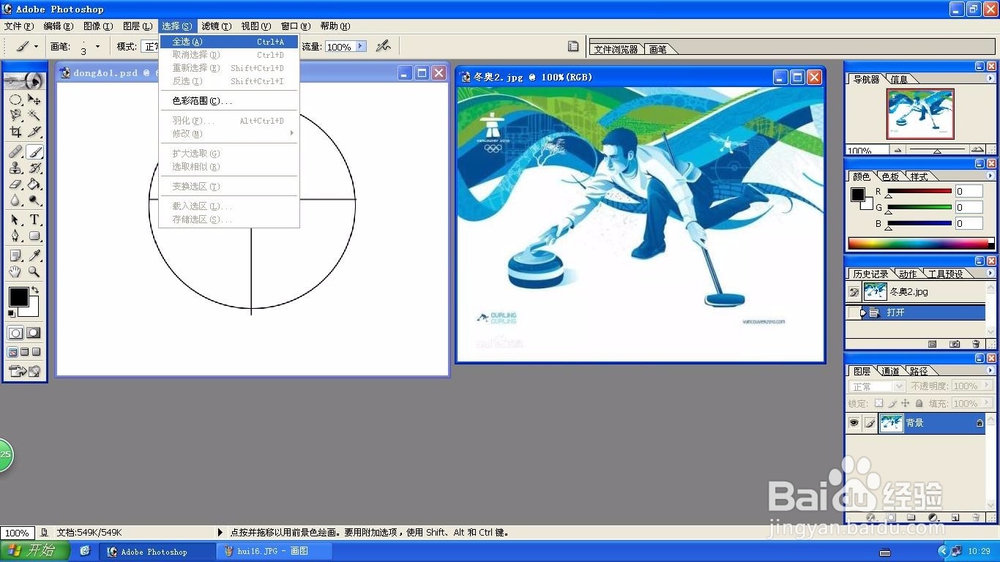Select the Clone Stamp tool
This screenshot has width=1000, height=562.
tap(15, 168)
